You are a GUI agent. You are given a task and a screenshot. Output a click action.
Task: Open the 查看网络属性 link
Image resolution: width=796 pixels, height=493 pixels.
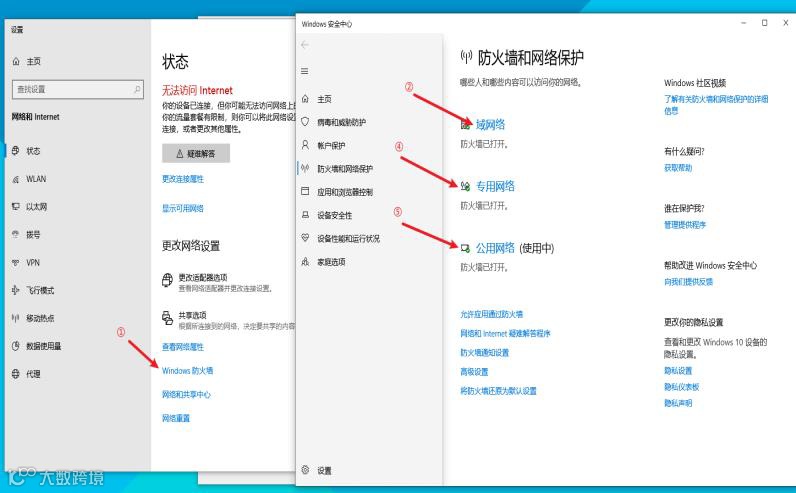click(x=183, y=347)
